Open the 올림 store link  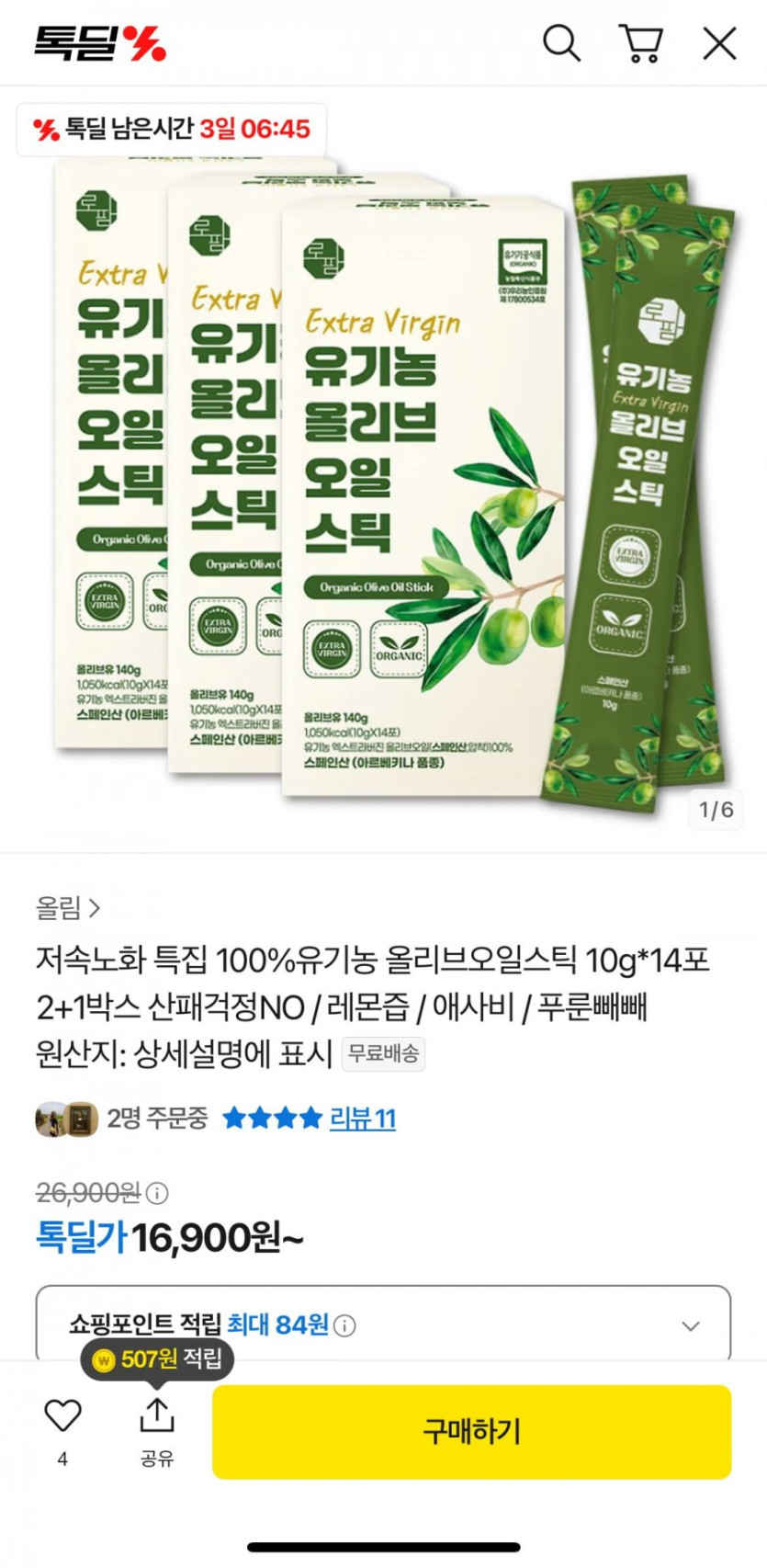click(x=68, y=908)
